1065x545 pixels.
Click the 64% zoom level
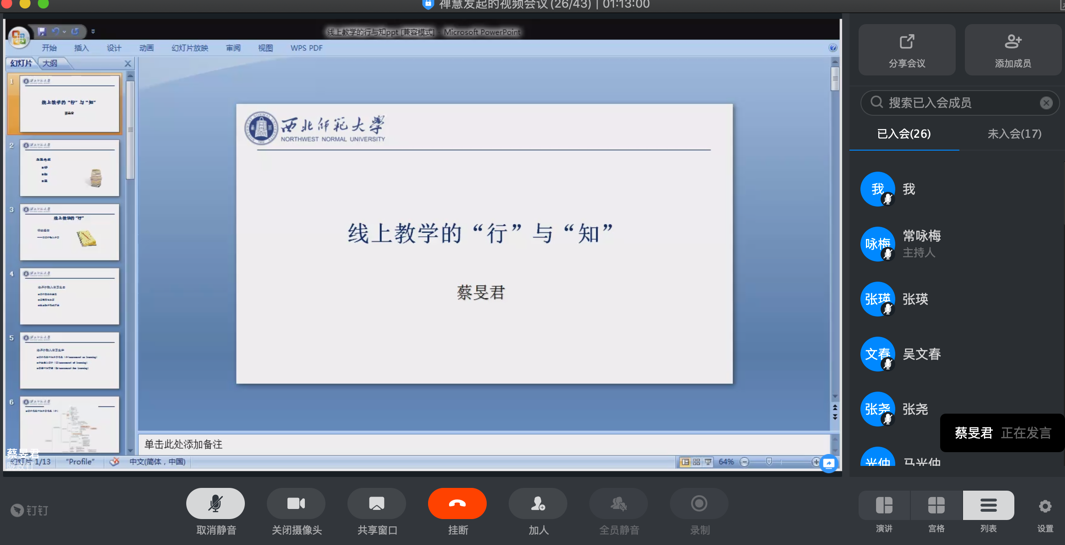[726, 462]
